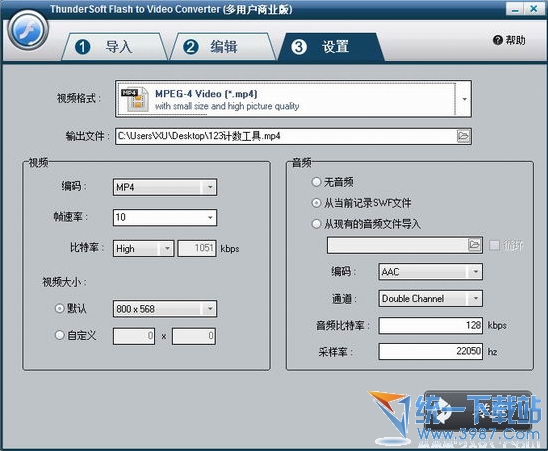This screenshot has height=451, width=548.
Task: Click the 采样率 22050 field
Action: pyautogui.click(x=431, y=351)
